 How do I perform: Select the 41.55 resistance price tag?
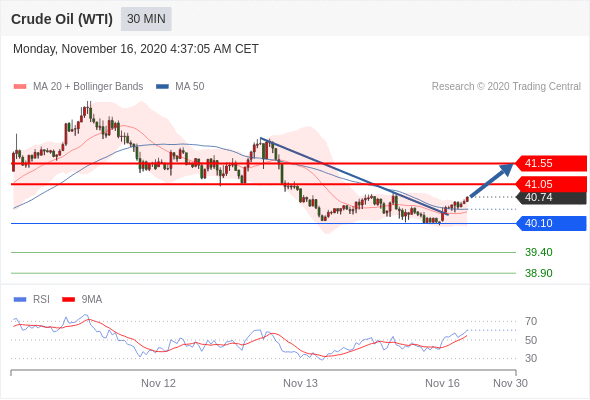pos(551,163)
